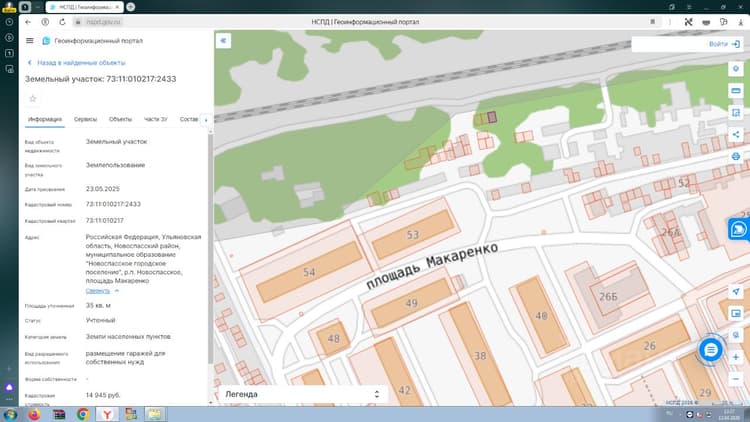Screen dimensions: 750x422
Task: Zoom in the map with the plus button
Action: [x=736, y=357]
